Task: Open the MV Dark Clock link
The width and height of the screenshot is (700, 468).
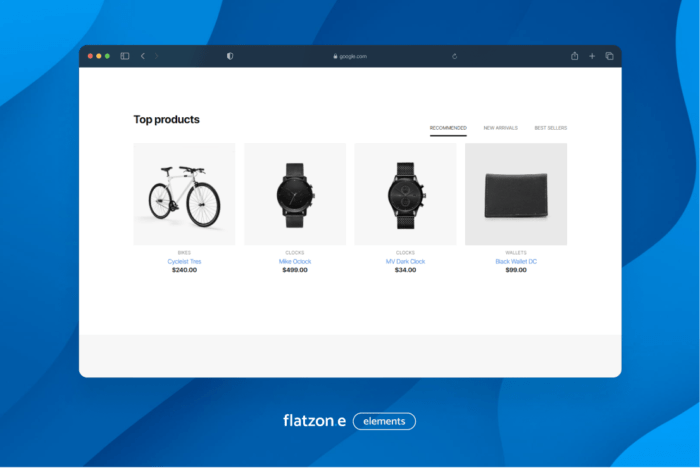Action: (x=405, y=261)
